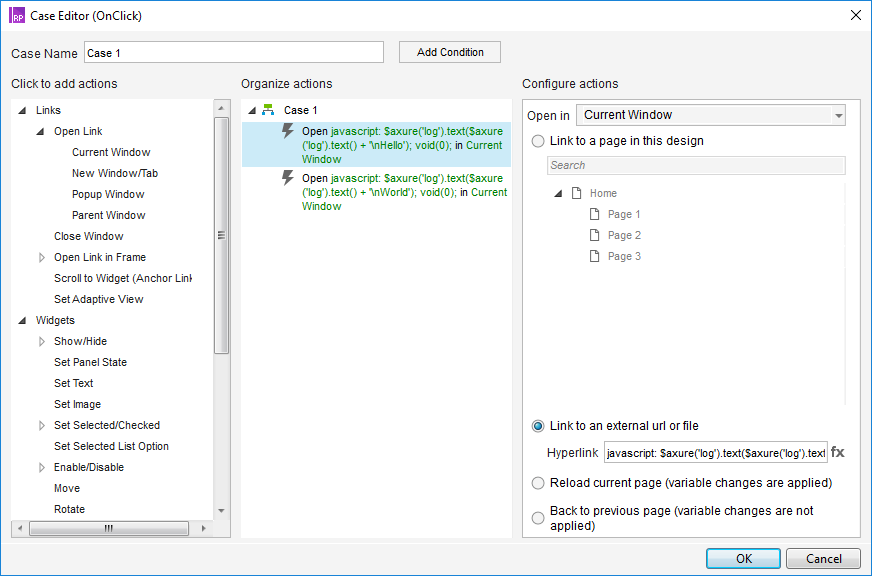This screenshot has width=872, height=576.
Task: Choose Back to previous page option
Action: (x=539, y=518)
